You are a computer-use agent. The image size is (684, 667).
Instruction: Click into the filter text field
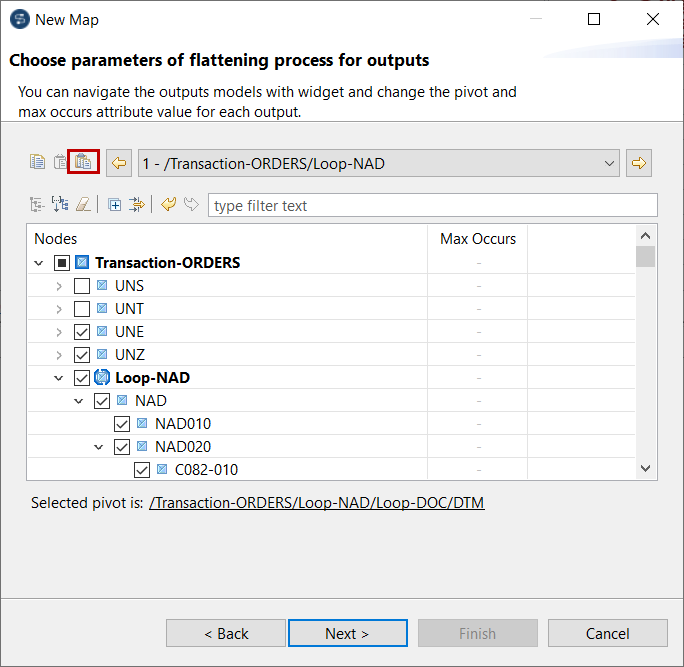point(432,205)
